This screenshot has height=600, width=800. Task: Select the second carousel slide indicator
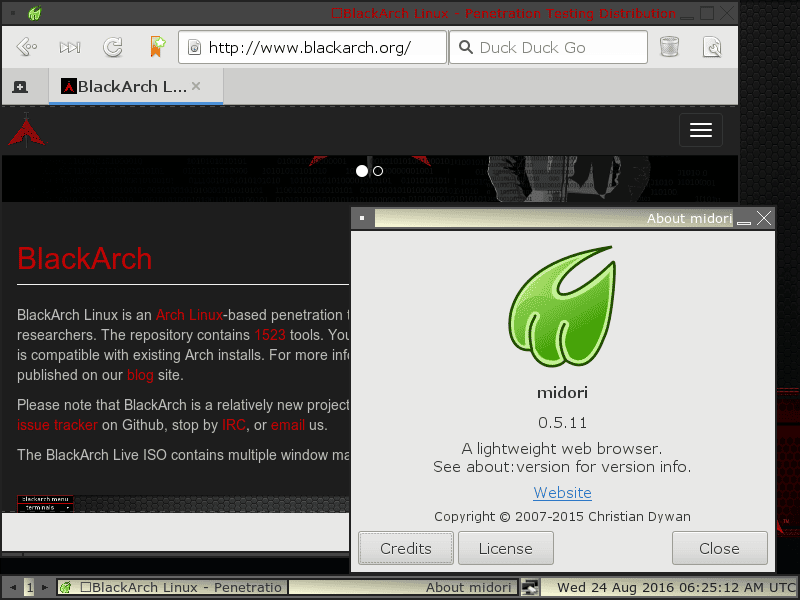(x=378, y=171)
